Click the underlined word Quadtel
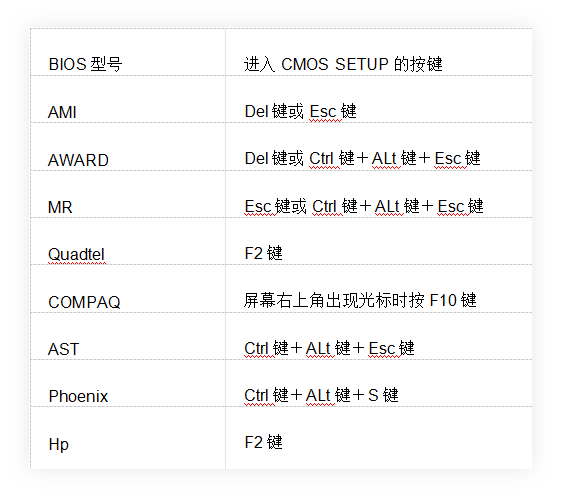Viewport: 563px width, 494px height. pyautogui.click(x=76, y=254)
